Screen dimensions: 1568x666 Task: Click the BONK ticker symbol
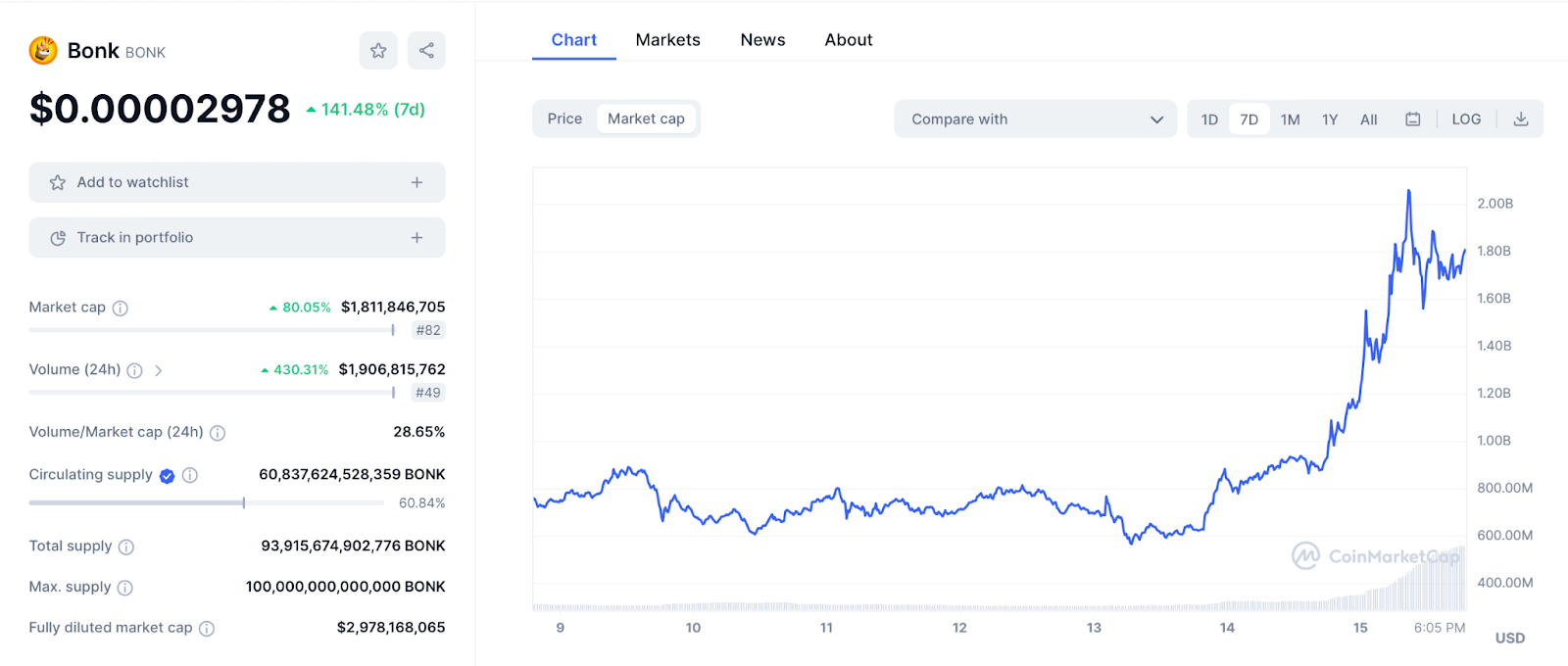coord(145,53)
